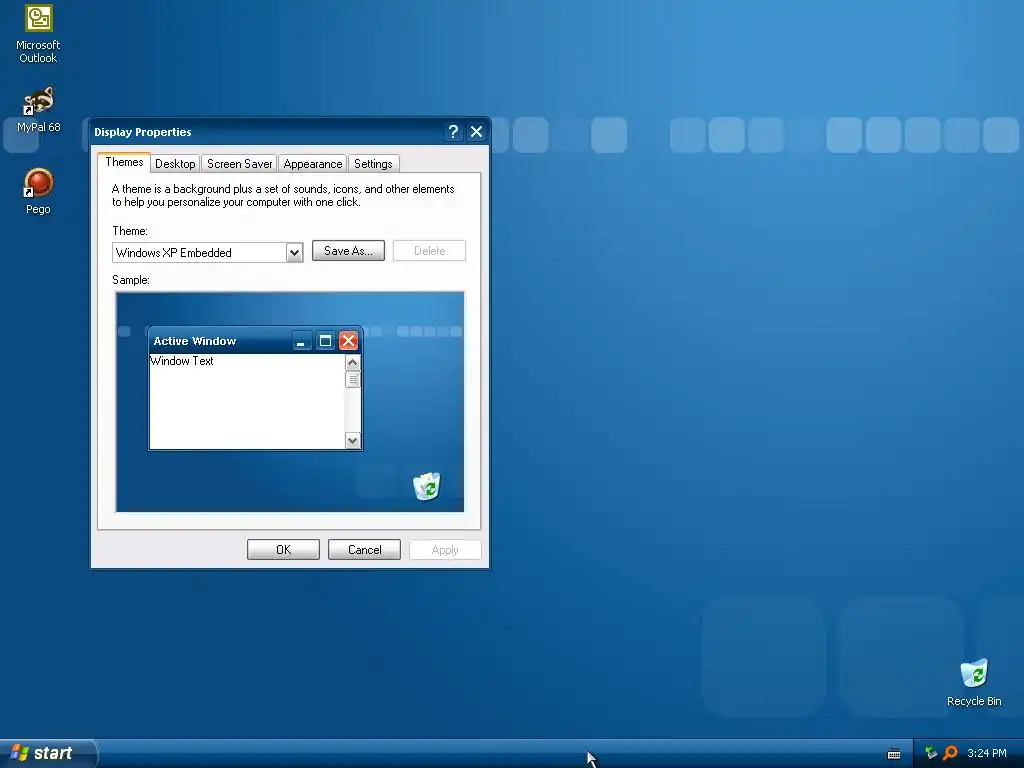Image resolution: width=1024 pixels, height=768 pixels.
Task: Click the help question mark in Display Properties
Action: point(453,132)
